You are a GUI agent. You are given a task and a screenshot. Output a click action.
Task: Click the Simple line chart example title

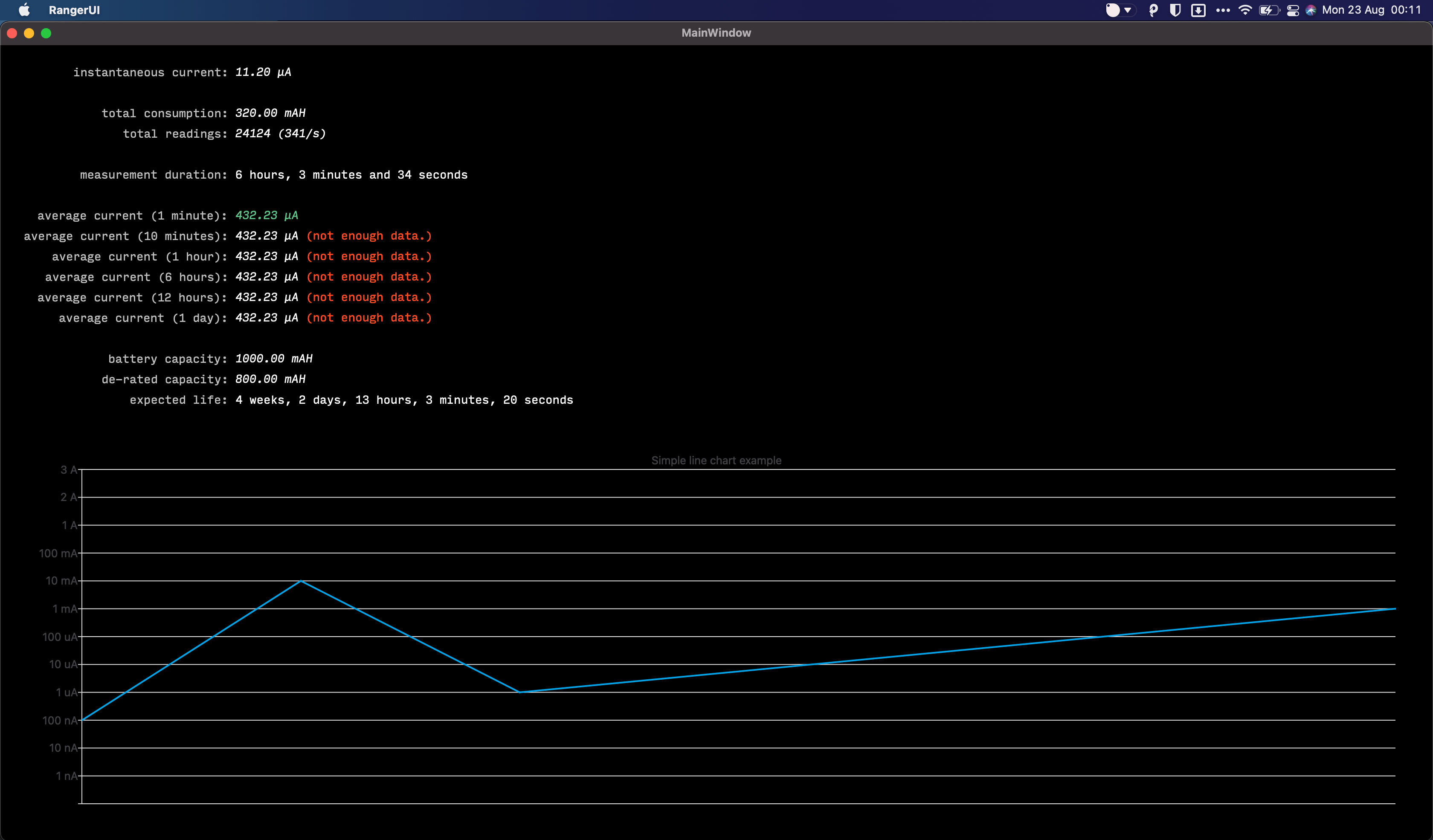pos(716,461)
